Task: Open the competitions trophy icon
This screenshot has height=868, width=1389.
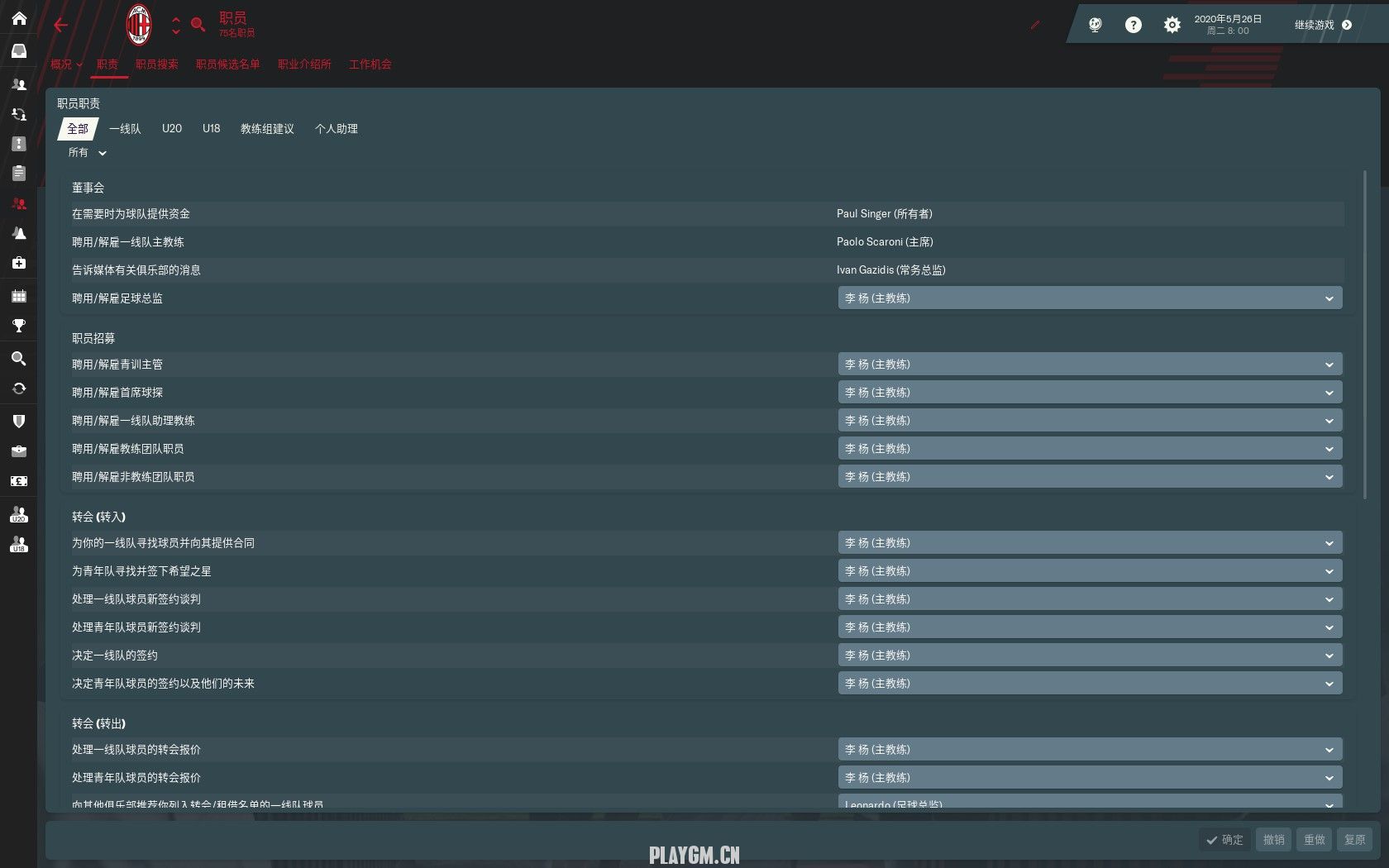Action: (18, 326)
